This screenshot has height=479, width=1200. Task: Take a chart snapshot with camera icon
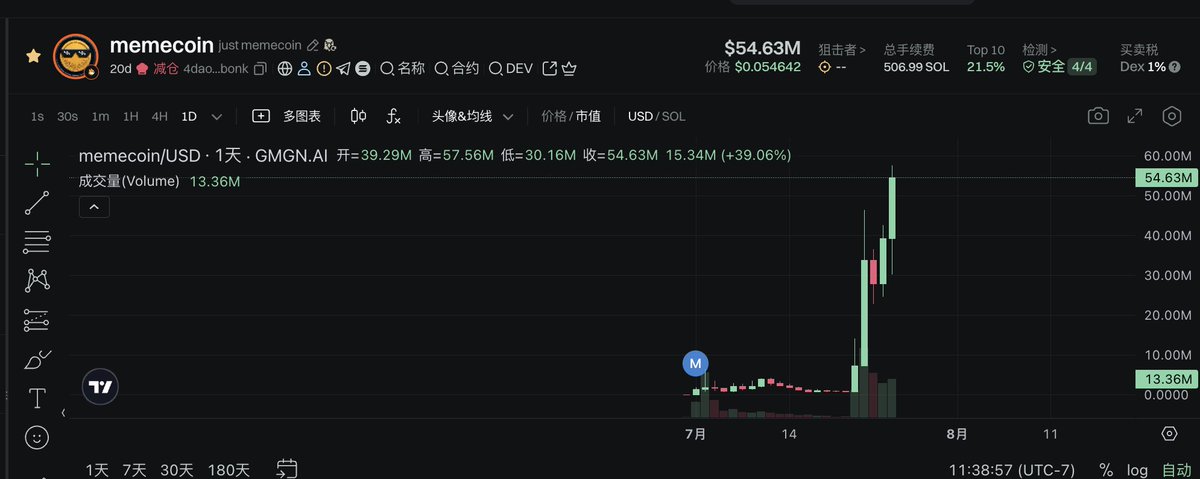click(1098, 116)
